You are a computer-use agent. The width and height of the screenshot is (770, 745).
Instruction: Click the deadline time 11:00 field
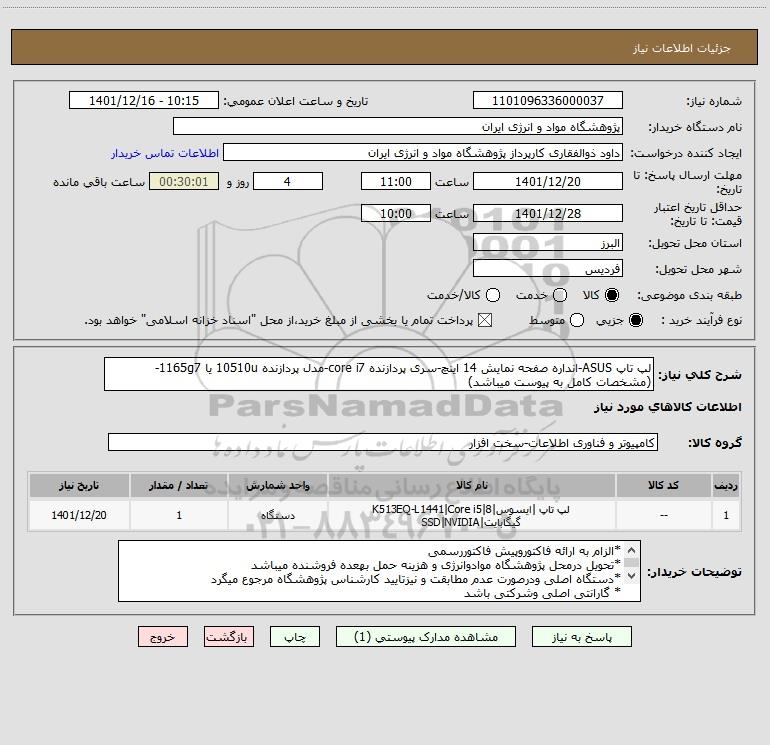(x=396, y=181)
